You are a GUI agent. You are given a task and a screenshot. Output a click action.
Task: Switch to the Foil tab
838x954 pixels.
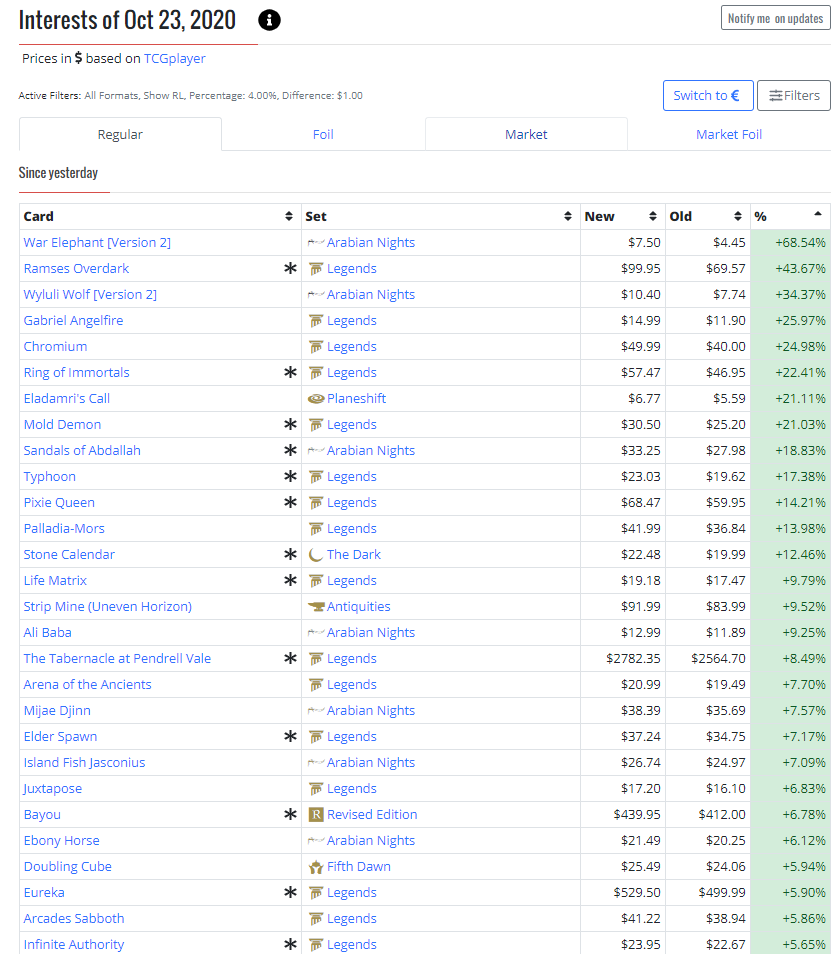(323, 134)
